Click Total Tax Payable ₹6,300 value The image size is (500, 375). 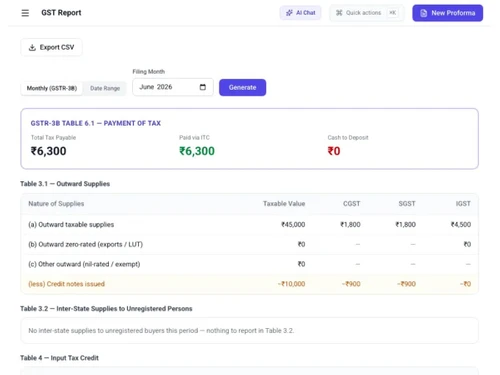click(49, 151)
